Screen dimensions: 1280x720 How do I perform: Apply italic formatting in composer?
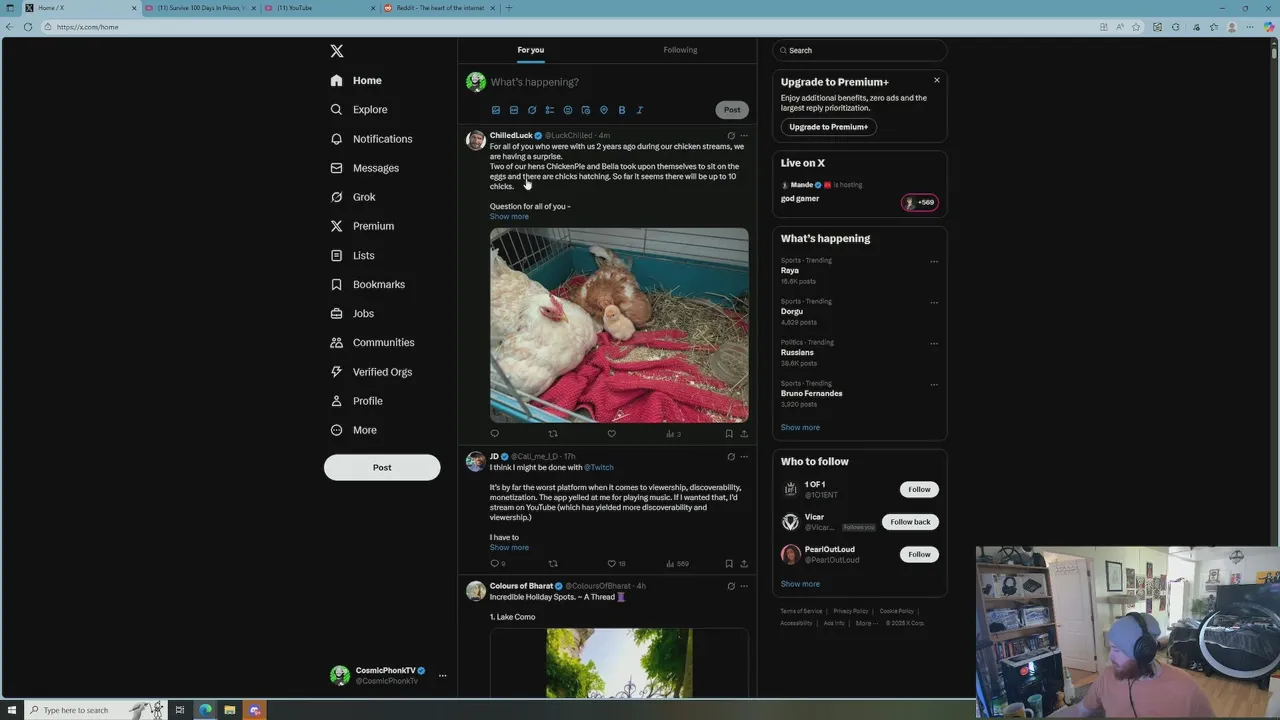[x=640, y=110]
